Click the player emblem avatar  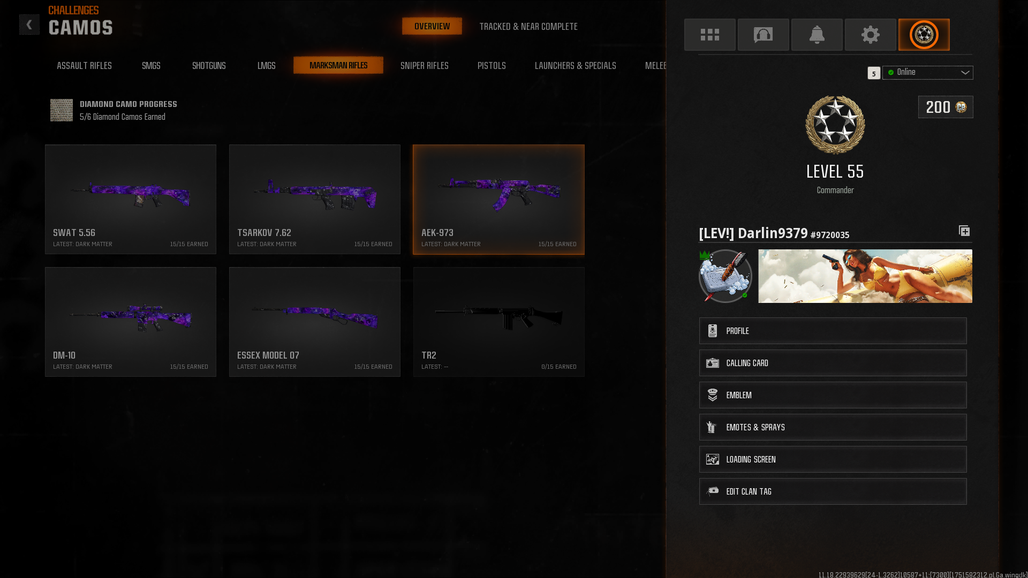[725, 276]
